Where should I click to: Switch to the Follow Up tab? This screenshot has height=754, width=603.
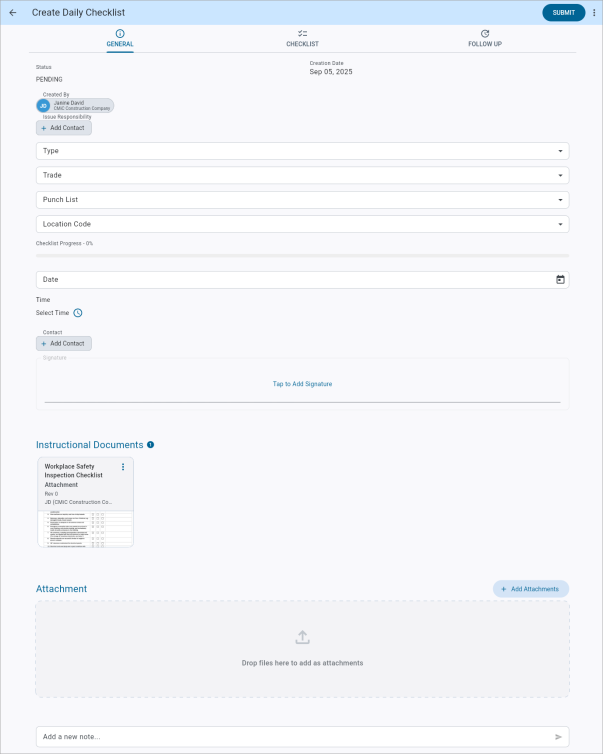(485, 39)
